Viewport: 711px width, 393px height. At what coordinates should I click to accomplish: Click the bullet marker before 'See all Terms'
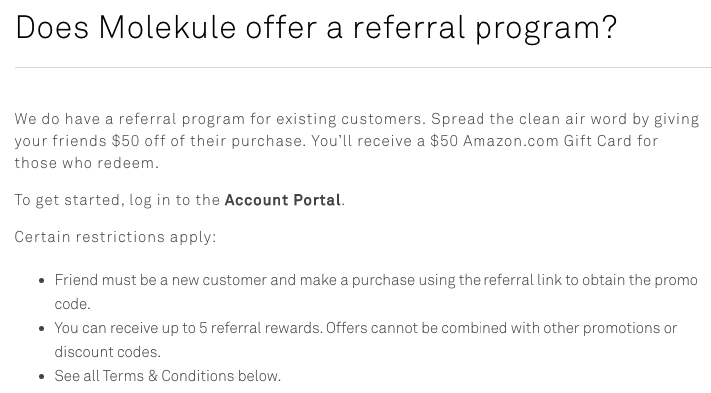(42, 377)
